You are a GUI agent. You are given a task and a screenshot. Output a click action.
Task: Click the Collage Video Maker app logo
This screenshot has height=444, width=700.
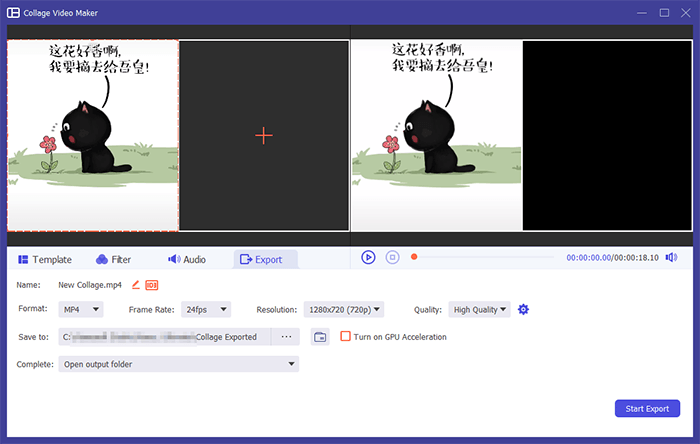[13, 12]
